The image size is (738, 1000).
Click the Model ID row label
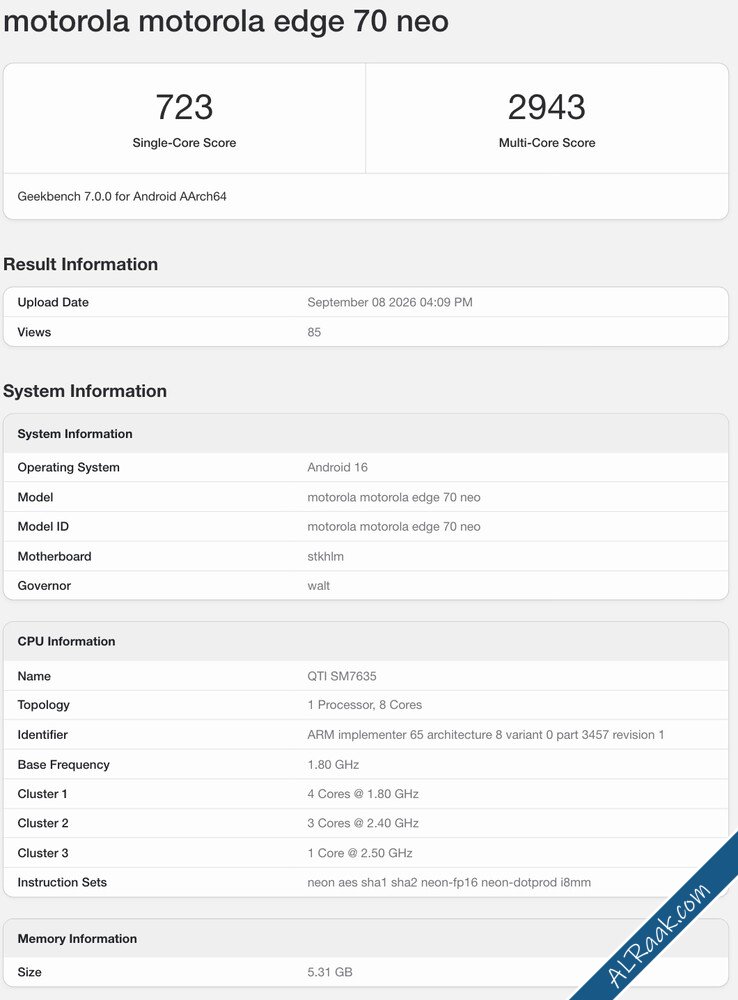[x=43, y=527]
